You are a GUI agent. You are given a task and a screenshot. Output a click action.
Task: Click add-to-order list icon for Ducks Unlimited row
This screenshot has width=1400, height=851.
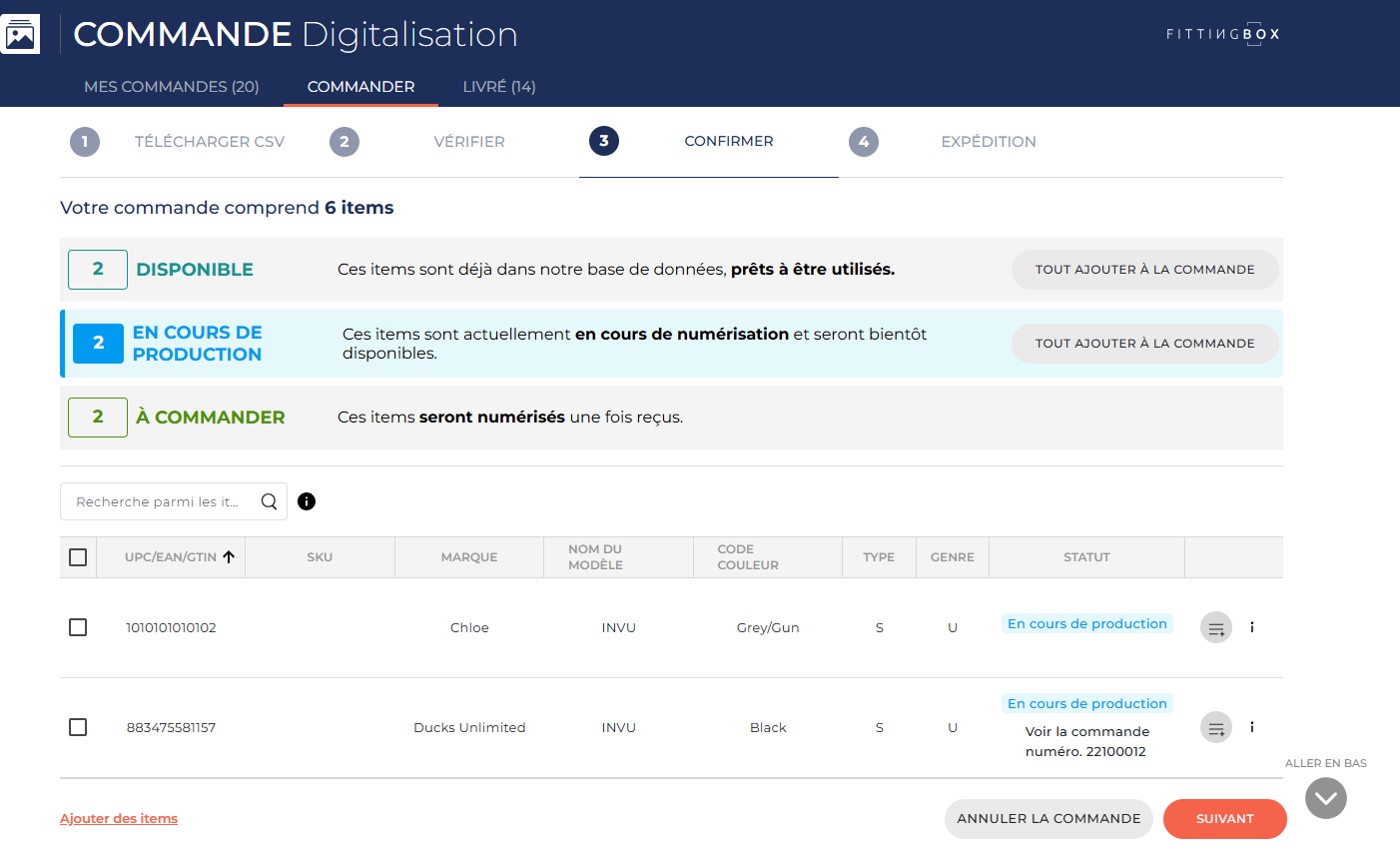pos(1215,728)
